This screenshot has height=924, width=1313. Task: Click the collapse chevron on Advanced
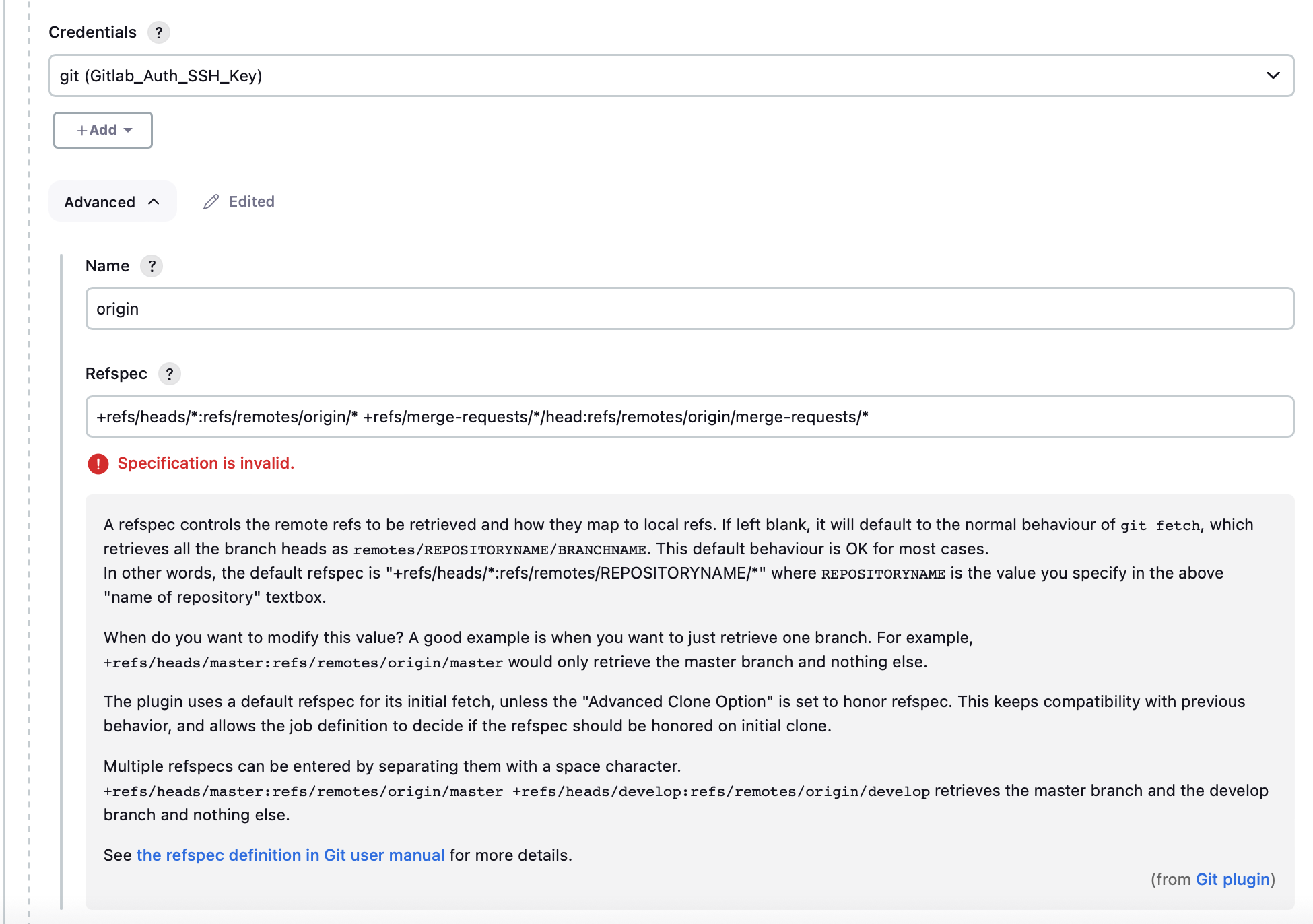click(x=154, y=201)
